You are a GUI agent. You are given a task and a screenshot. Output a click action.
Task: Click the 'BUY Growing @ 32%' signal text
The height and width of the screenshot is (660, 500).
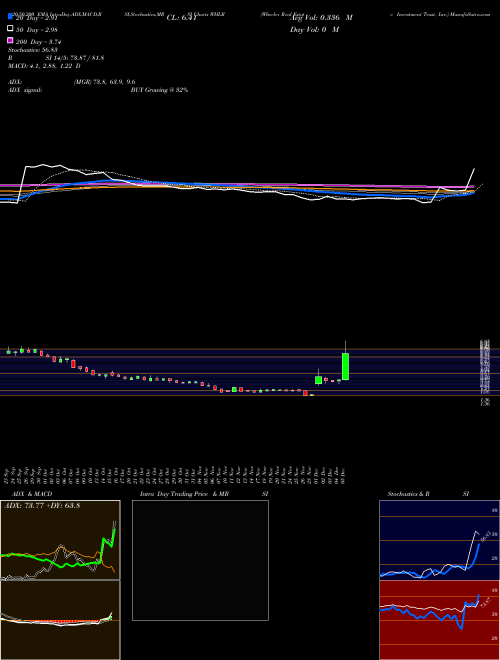159,90
